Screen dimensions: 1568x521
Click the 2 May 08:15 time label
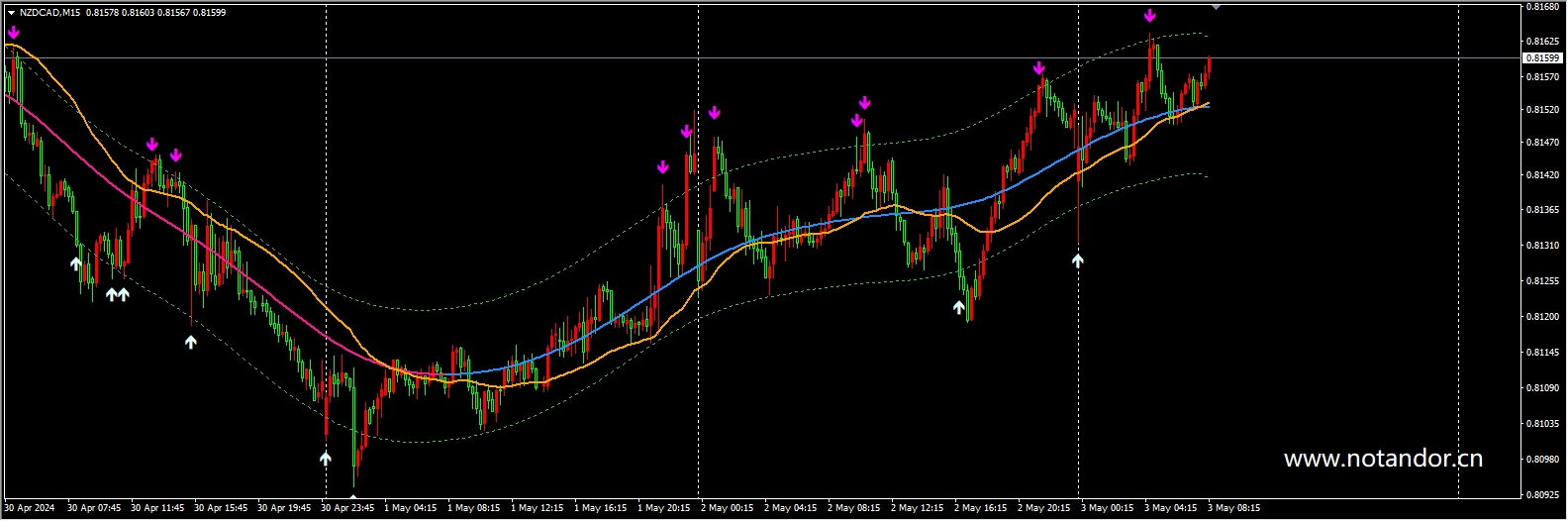point(853,508)
